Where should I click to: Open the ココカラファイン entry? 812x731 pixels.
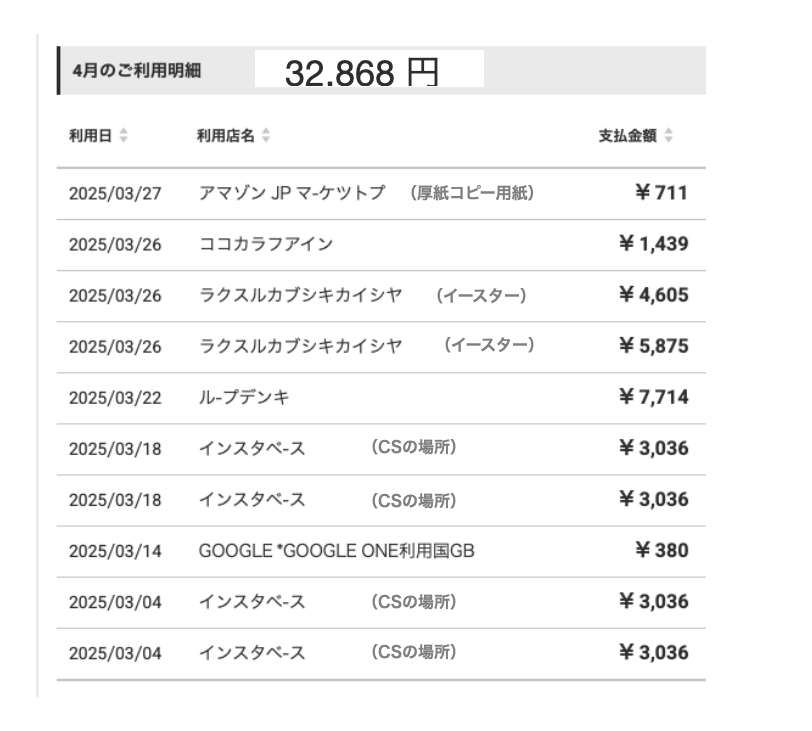(266, 244)
